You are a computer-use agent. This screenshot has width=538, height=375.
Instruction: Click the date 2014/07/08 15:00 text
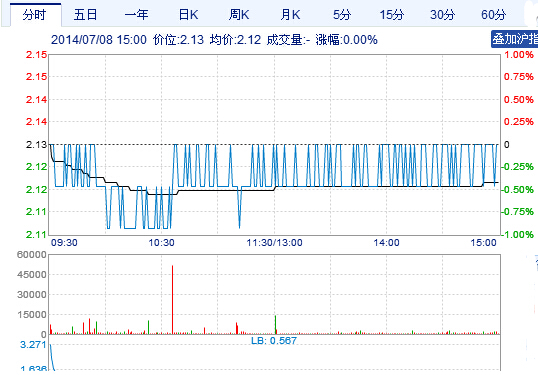[x=99, y=40]
